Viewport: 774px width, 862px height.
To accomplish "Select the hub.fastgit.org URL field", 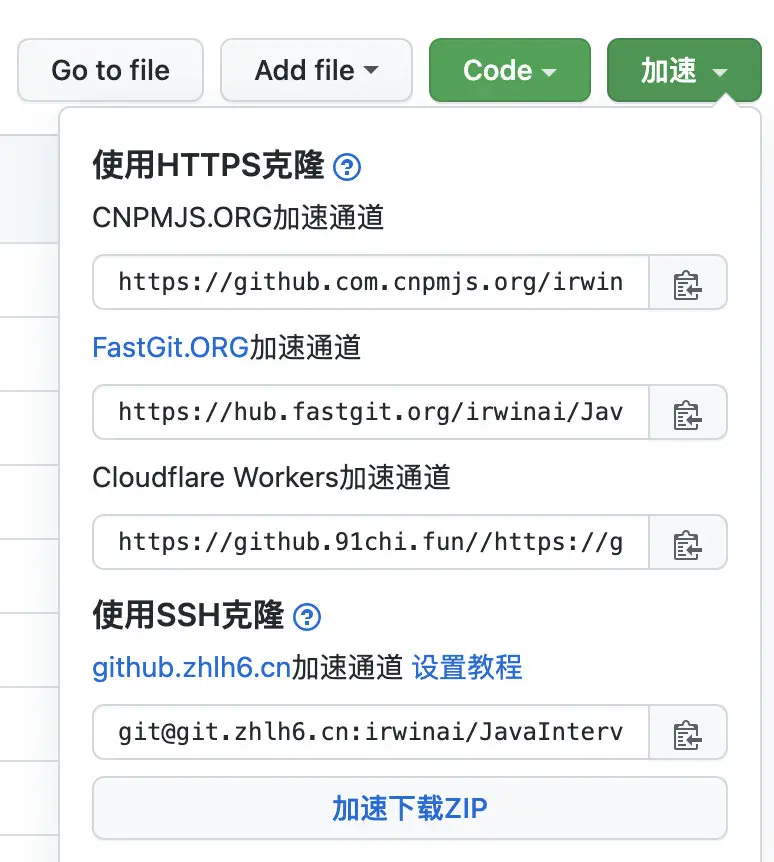I will pos(371,413).
